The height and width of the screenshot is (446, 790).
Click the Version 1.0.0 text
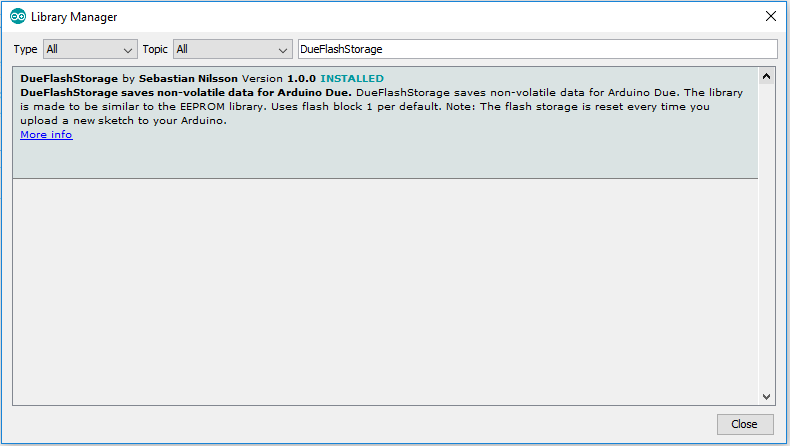click(279, 79)
